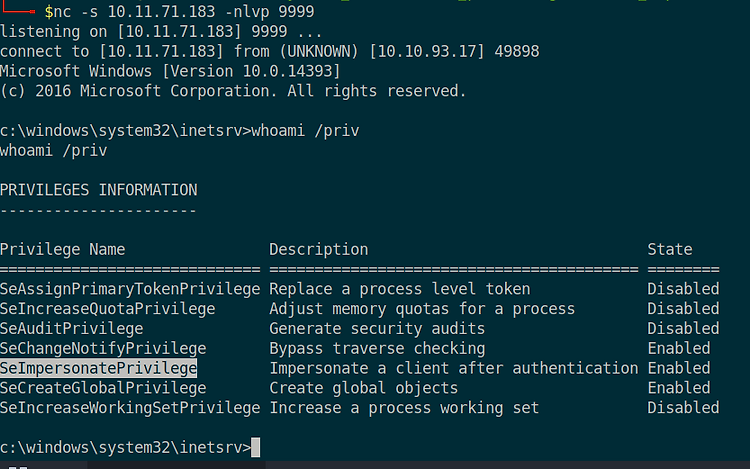
Task: Click Disabled state of SeIncreaseWorkingSetPrivilege
Action: coord(683,408)
